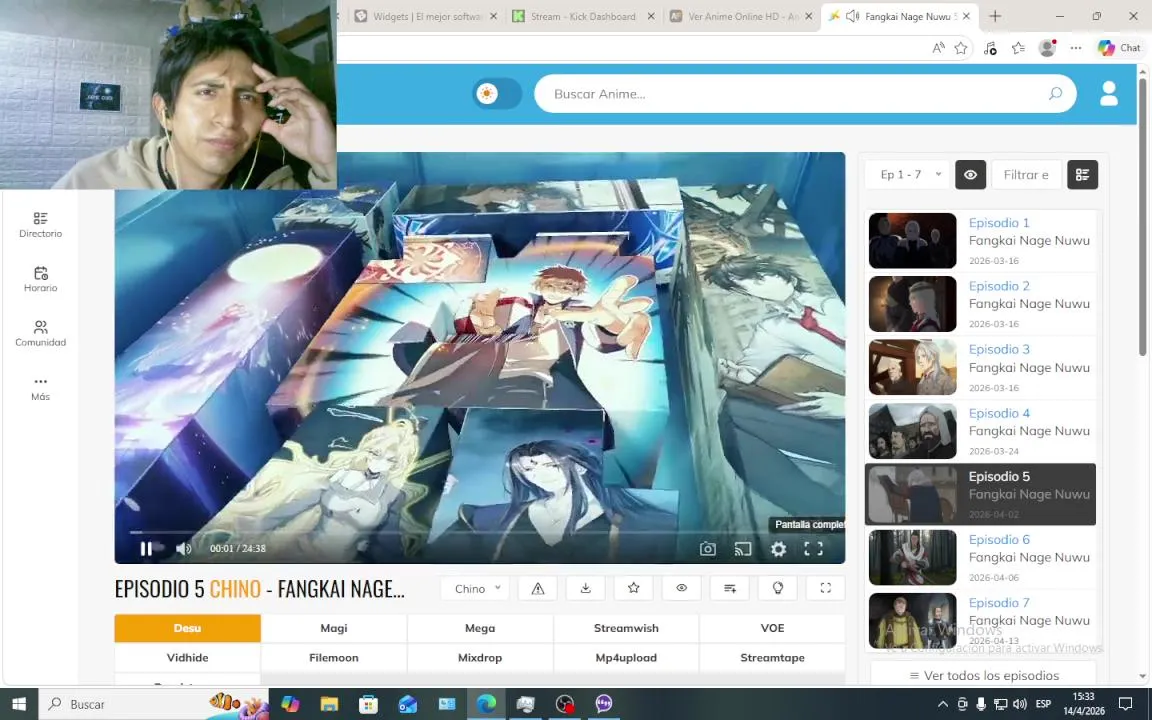Open File Explorer from the taskbar
Viewport: 1152px width, 720px height.
point(329,704)
